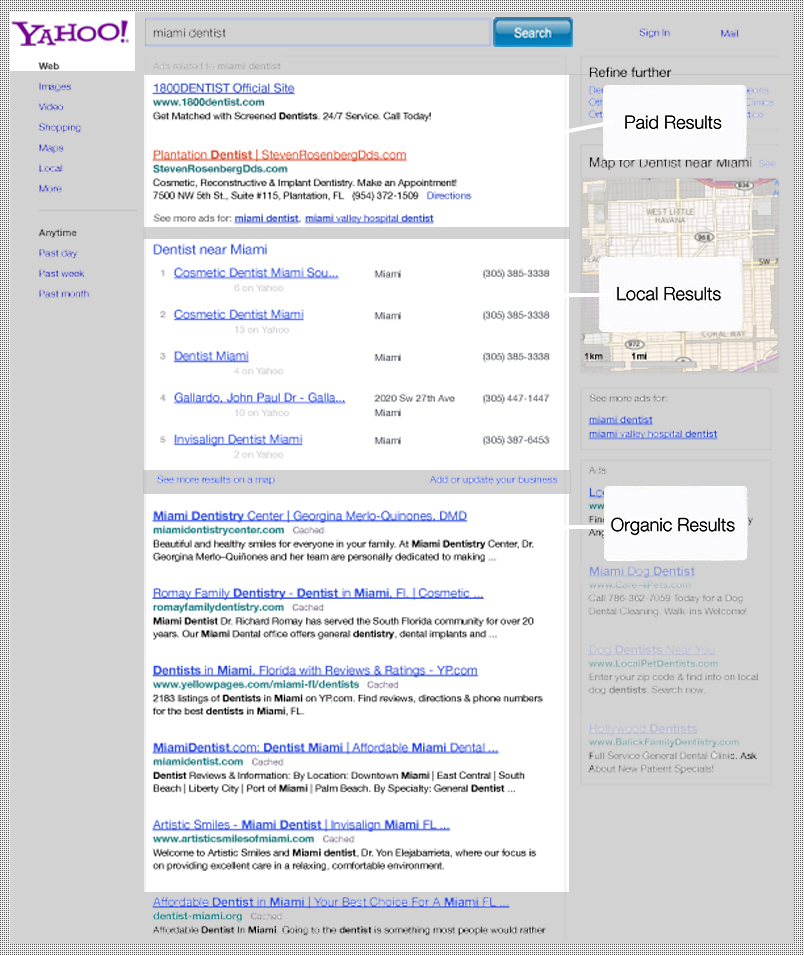Open the Images search tab
The height and width of the screenshot is (955, 804).
pyautogui.click(x=55, y=87)
